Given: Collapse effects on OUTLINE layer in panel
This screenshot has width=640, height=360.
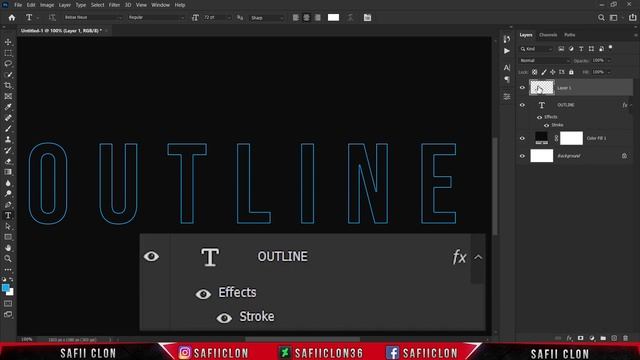Looking at the screenshot, I should tap(631, 105).
